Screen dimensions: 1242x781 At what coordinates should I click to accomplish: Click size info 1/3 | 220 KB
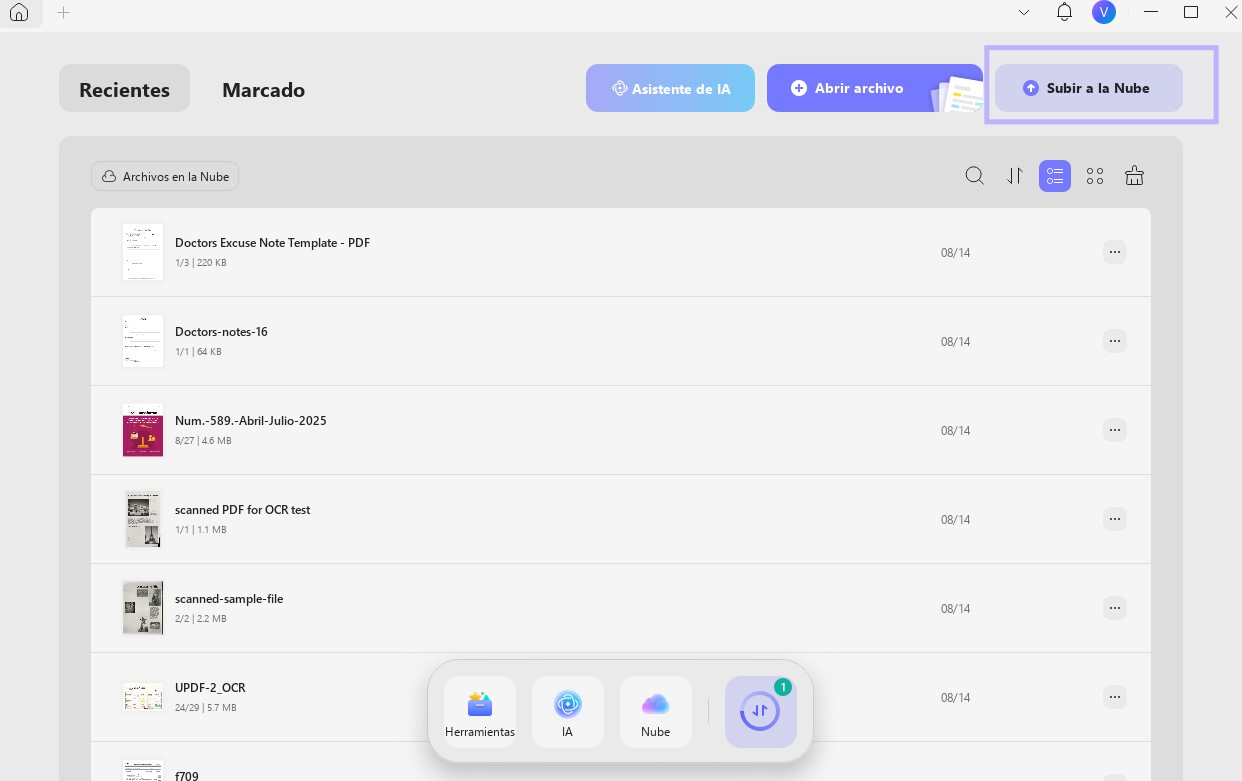pos(201,263)
